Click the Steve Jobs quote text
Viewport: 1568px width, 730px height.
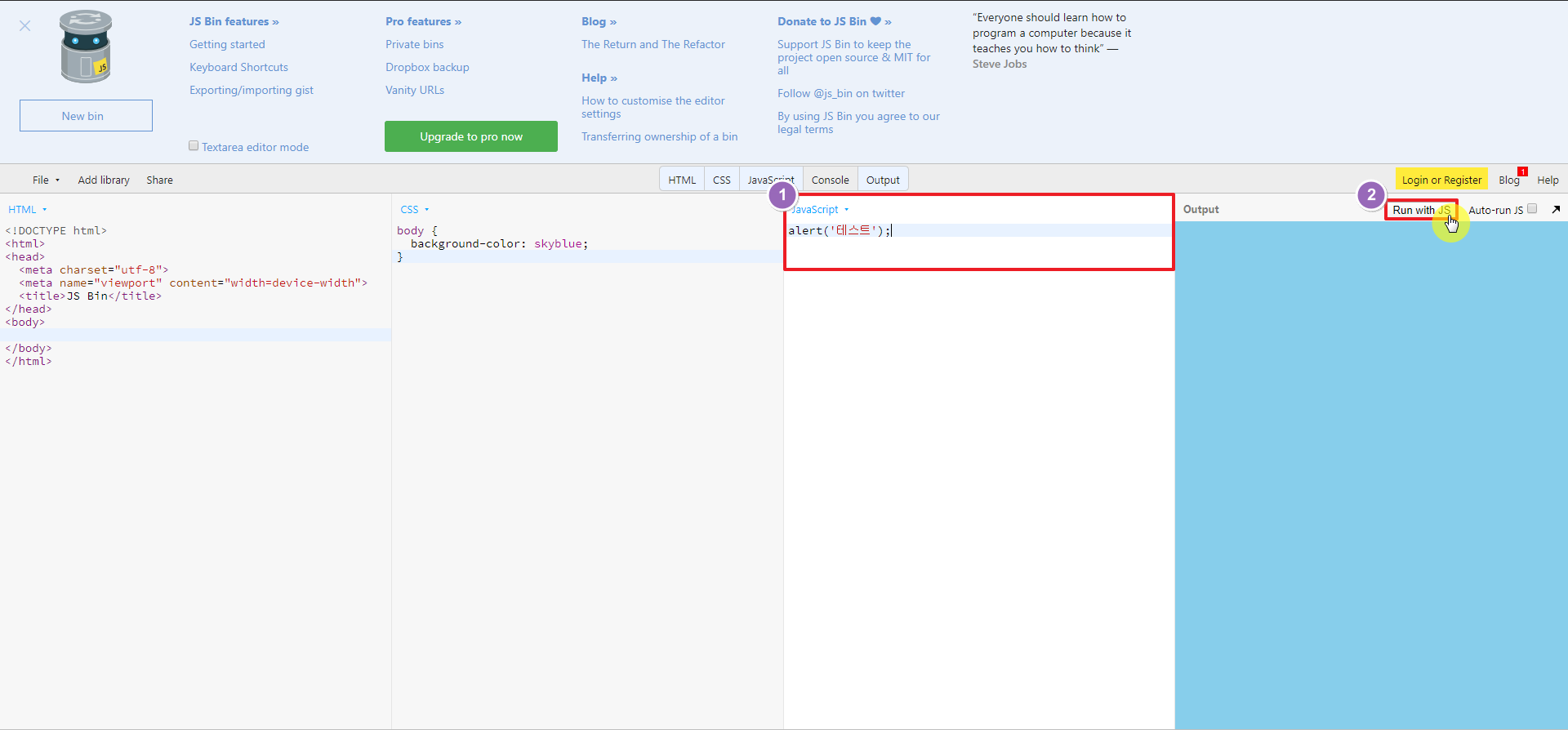click(x=1052, y=40)
